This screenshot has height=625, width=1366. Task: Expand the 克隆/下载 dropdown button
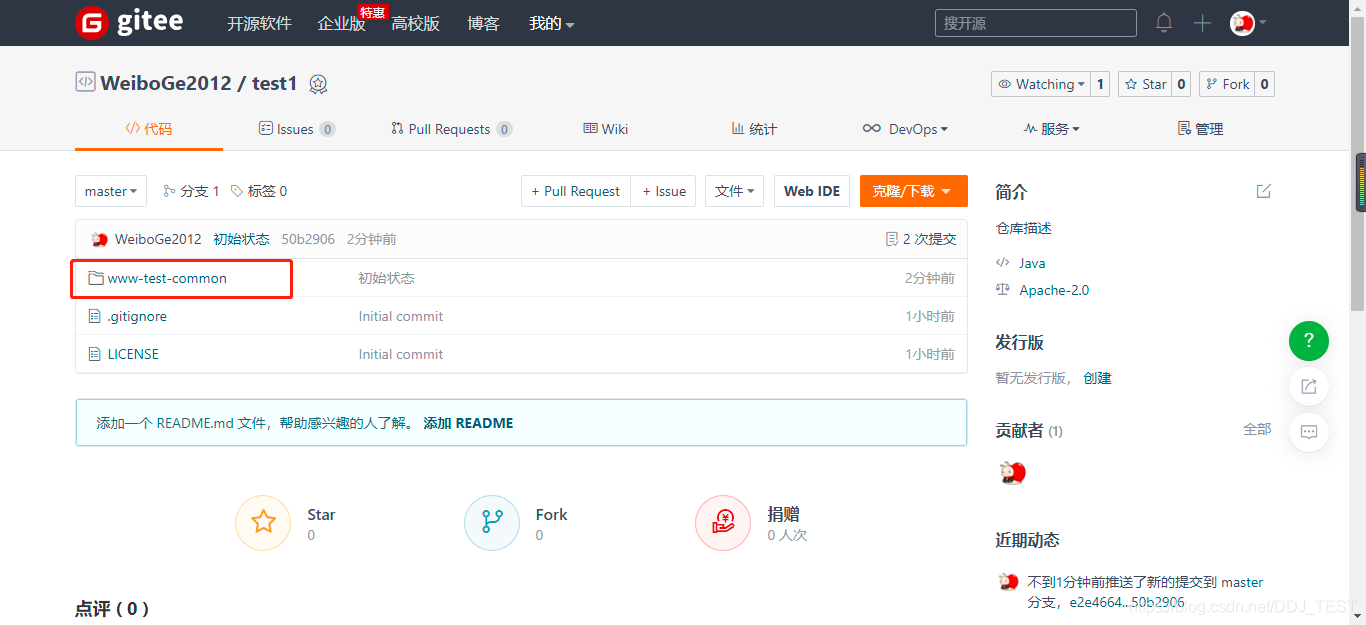[x=914, y=191]
